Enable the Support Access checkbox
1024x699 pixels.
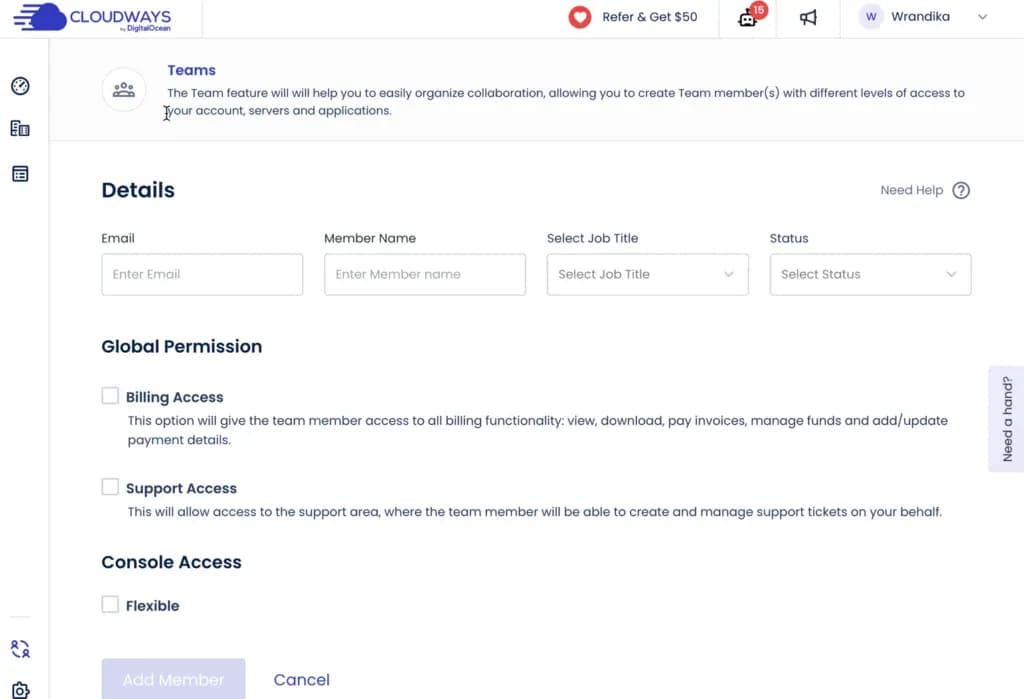(110, 487)
